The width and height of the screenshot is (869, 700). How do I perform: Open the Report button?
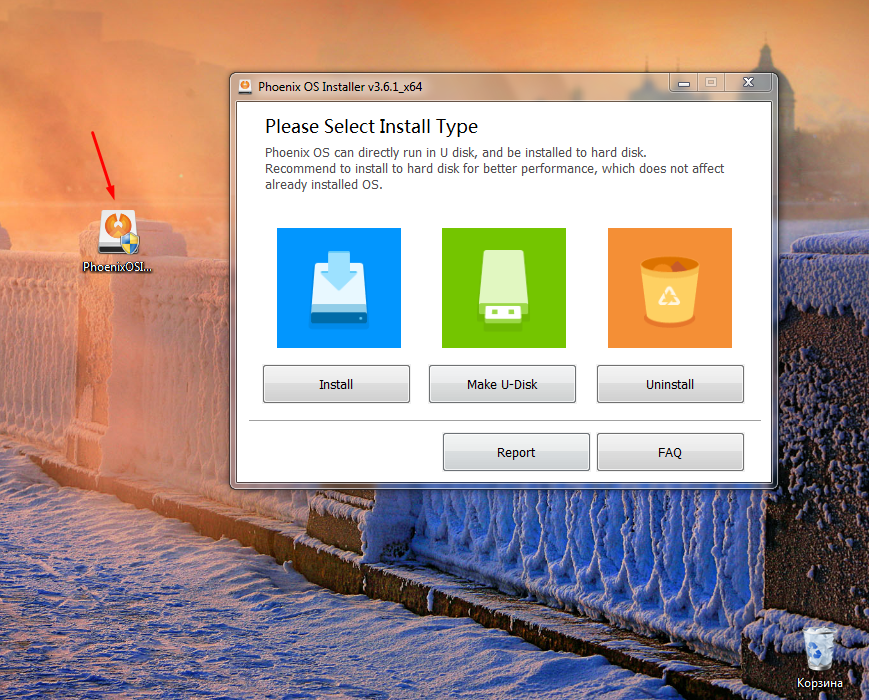(516, 452)
